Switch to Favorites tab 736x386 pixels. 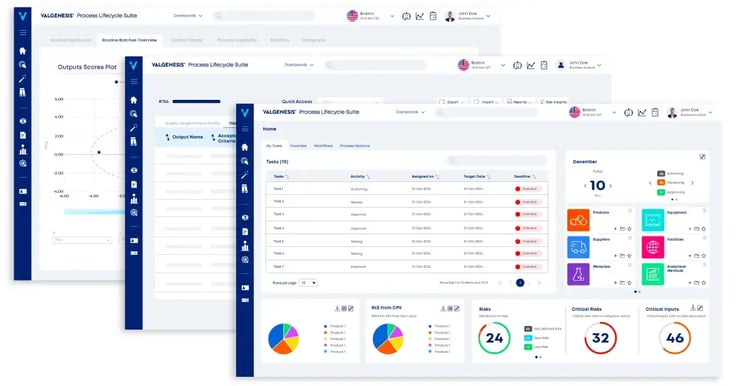pos(298,146)
